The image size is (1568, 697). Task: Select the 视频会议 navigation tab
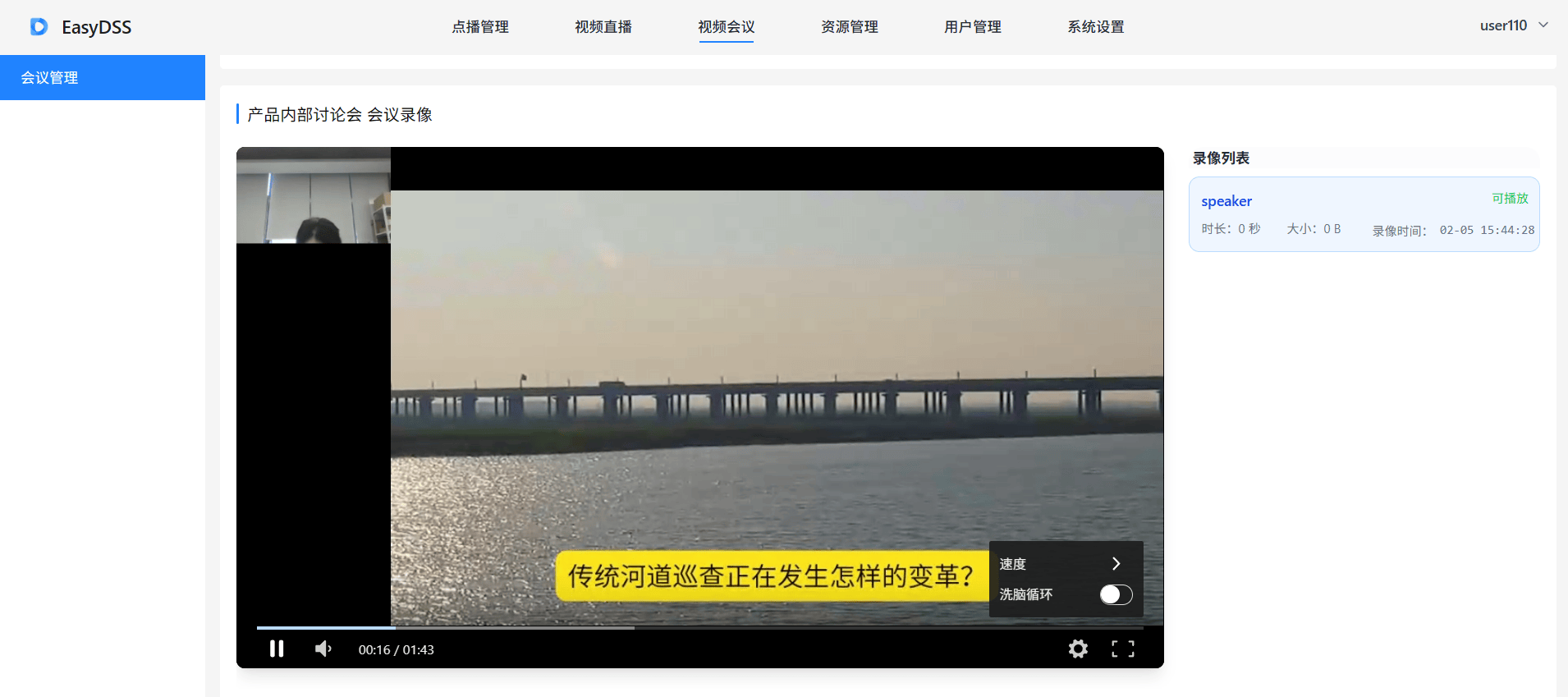[x=727, y=27]
